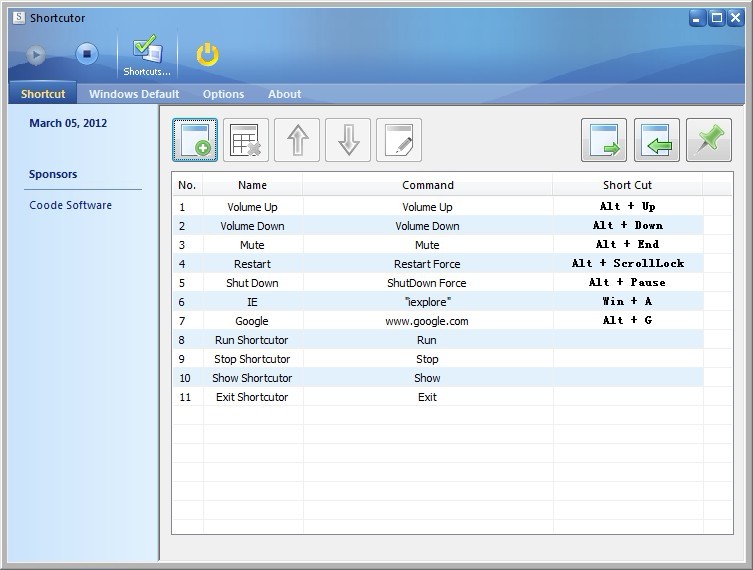Select the Google shortcut row

coord(252,321)
